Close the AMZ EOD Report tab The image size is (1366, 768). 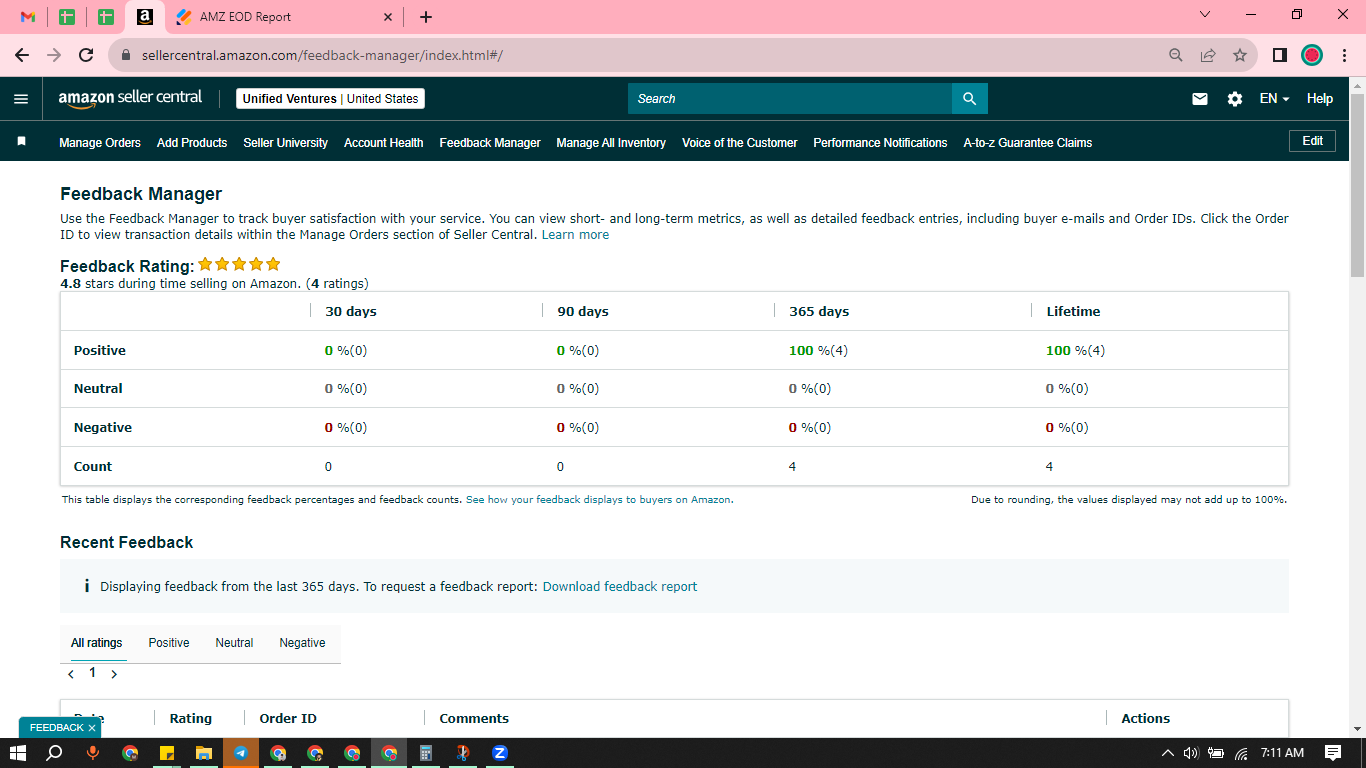388,17
